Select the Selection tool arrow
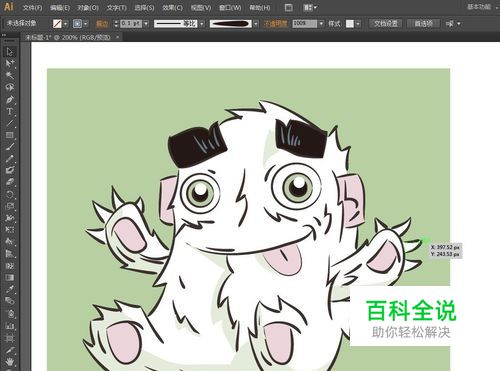Image resolution: width=500 pixels, height=371 pixels. tap(9, 52)
